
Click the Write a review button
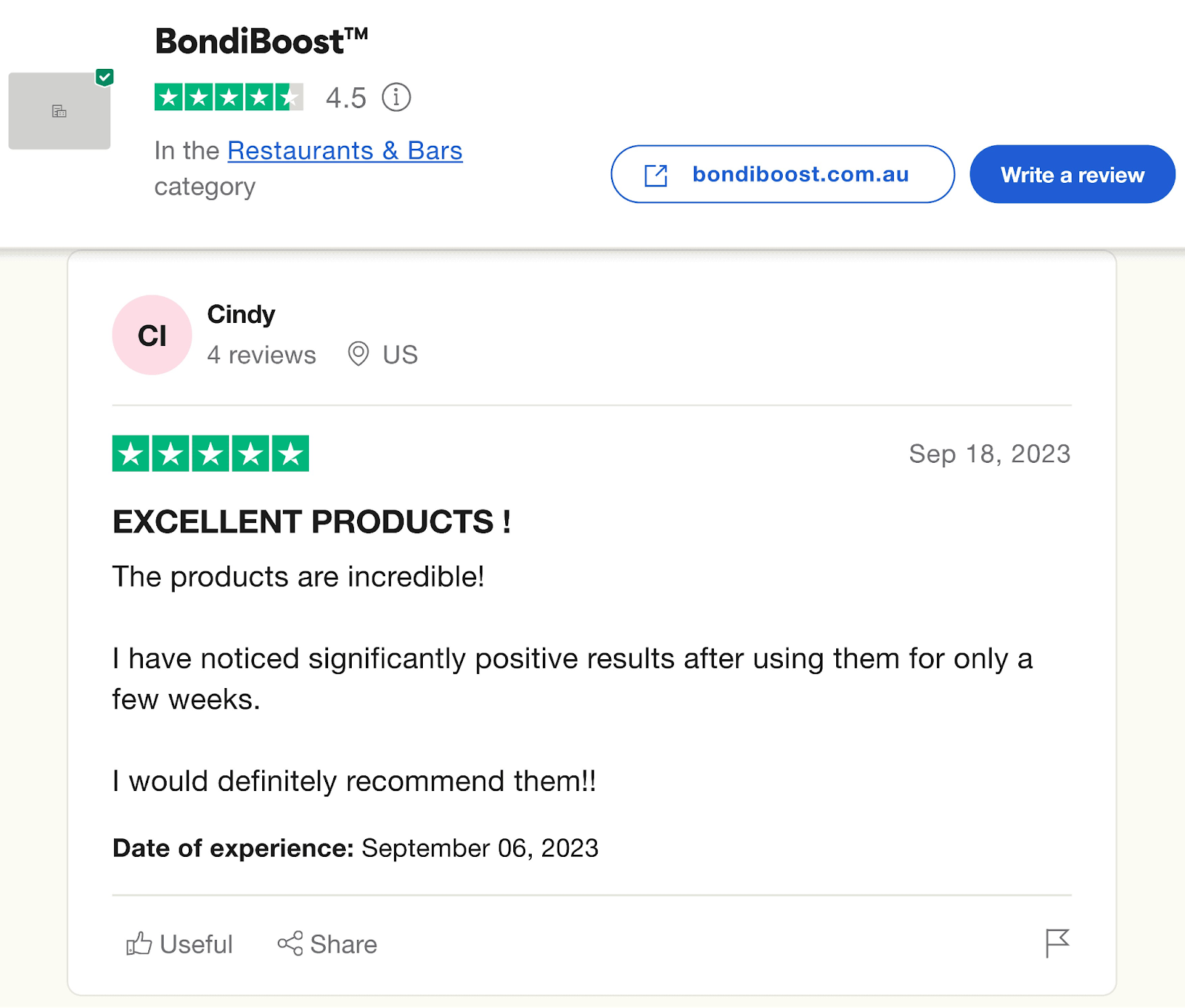(x=1072, y=174)
